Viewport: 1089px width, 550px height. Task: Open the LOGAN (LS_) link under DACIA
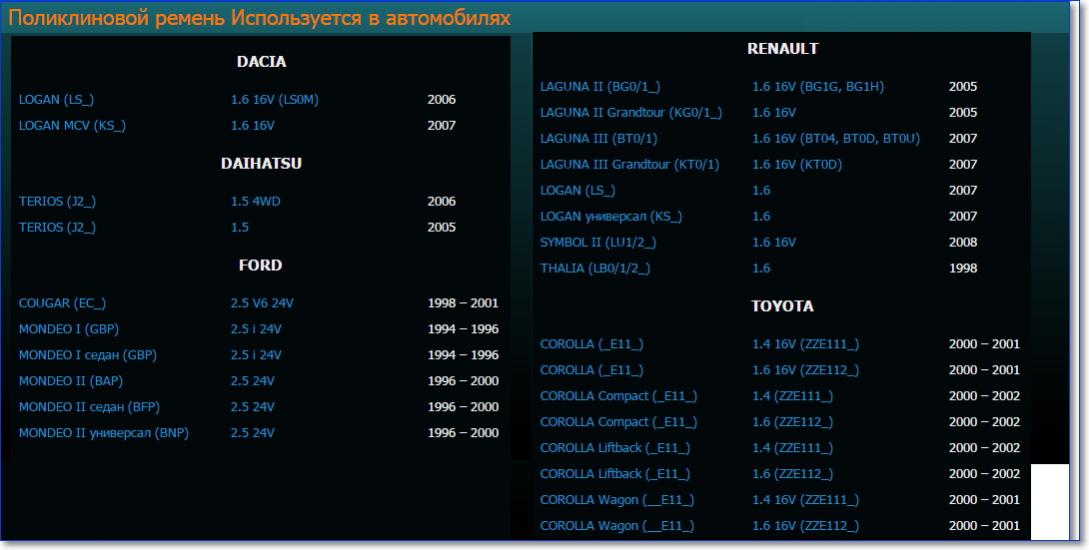[56, 99]
